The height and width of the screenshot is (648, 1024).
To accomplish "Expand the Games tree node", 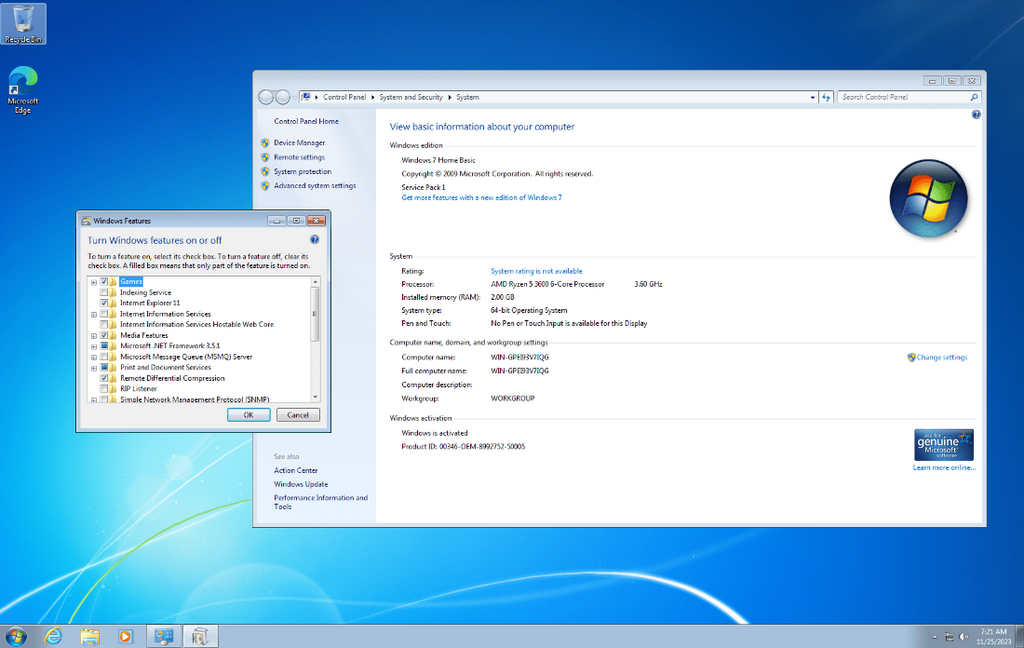I will (94, 282).
